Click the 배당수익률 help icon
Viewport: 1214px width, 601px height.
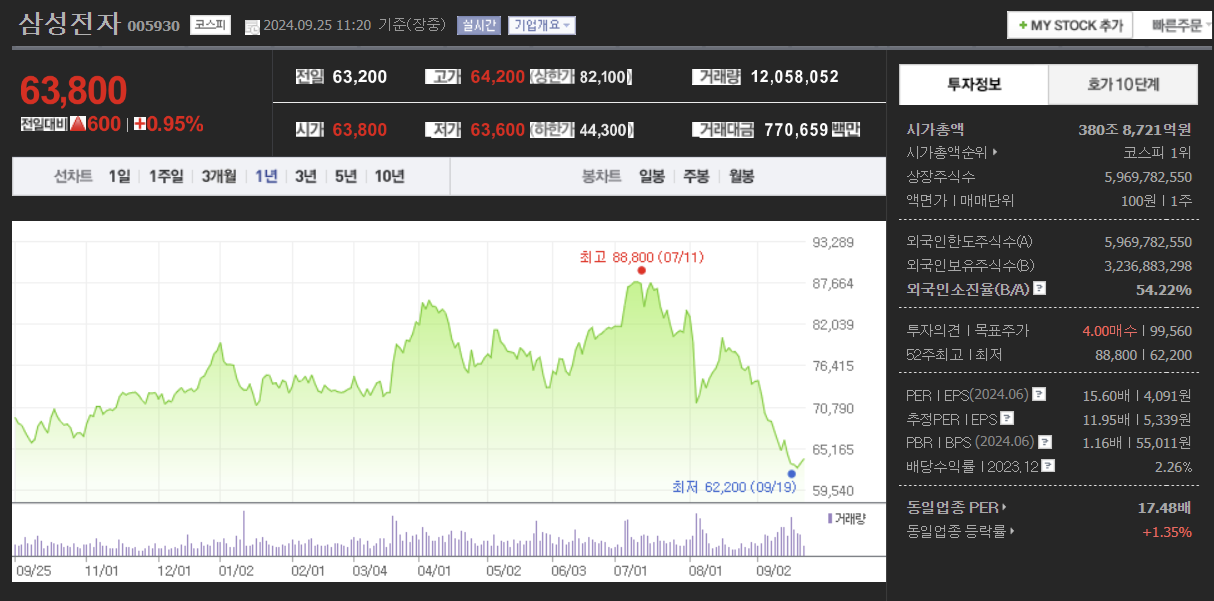pyautogui.click(x=1047, y=465)
